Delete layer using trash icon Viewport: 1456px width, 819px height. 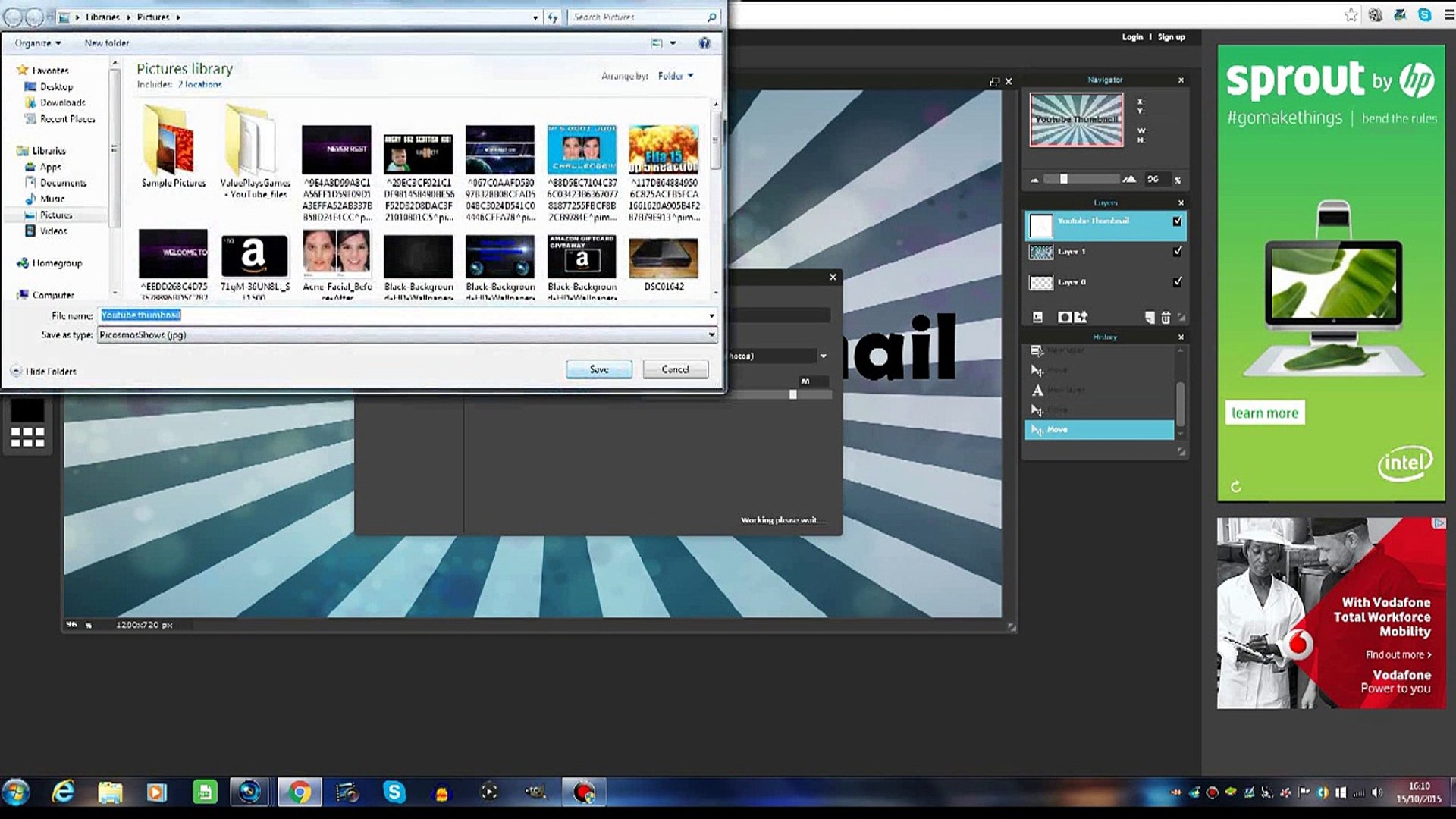click(1166, 318)
